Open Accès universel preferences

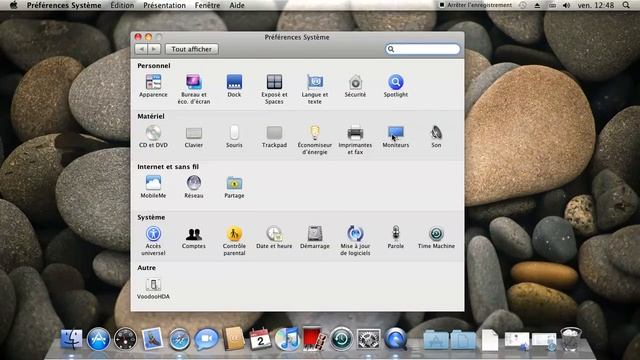[153, 241]
